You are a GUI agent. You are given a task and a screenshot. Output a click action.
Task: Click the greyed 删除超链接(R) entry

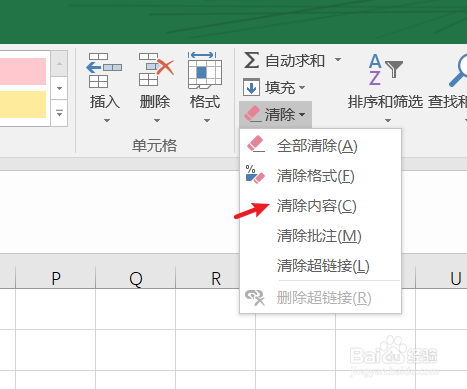pos(320,297)
